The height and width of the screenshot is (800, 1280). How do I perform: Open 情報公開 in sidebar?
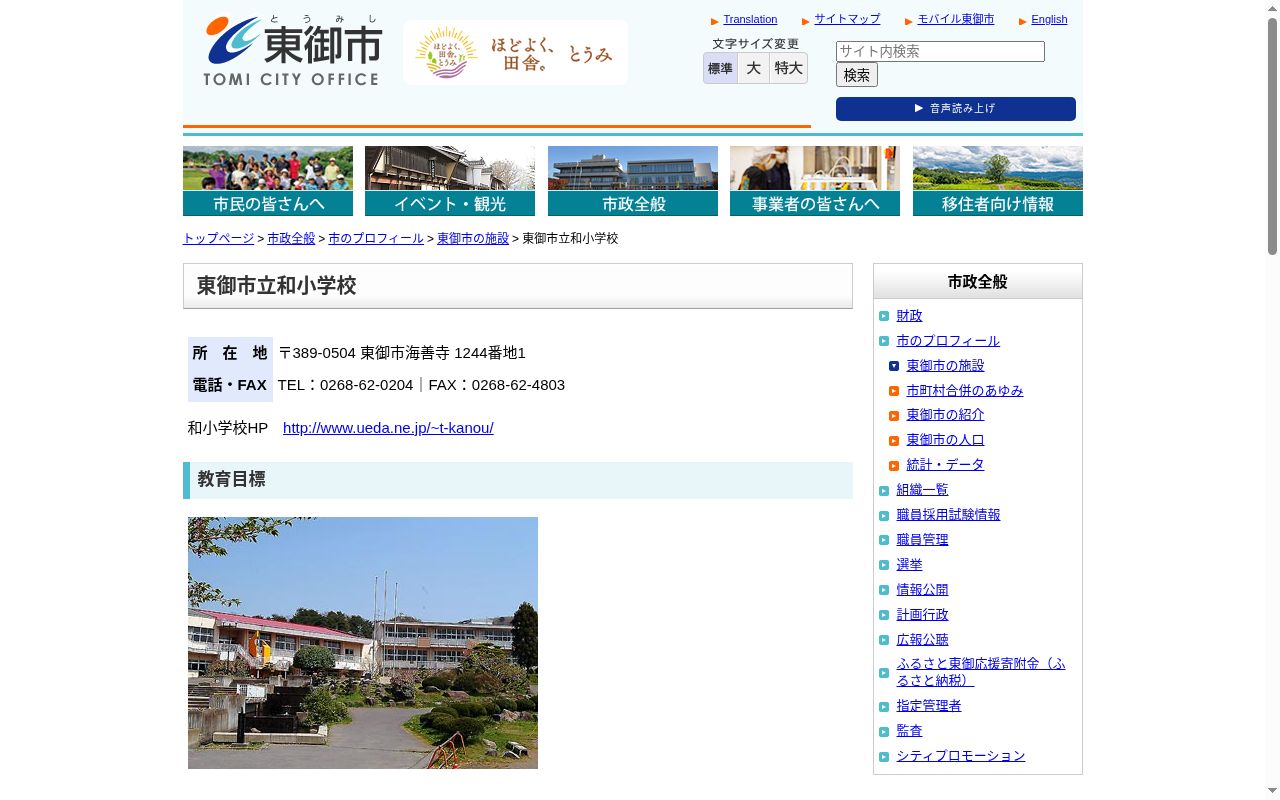tap(922, 590)
